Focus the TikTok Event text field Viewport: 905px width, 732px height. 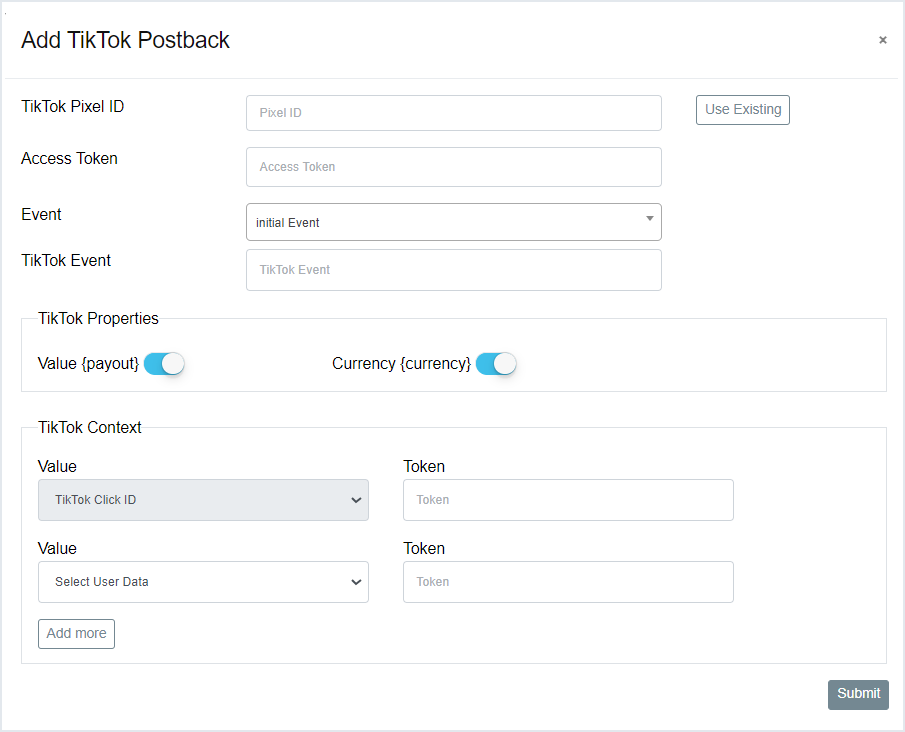pyautogui.click(x=453, y=270)
